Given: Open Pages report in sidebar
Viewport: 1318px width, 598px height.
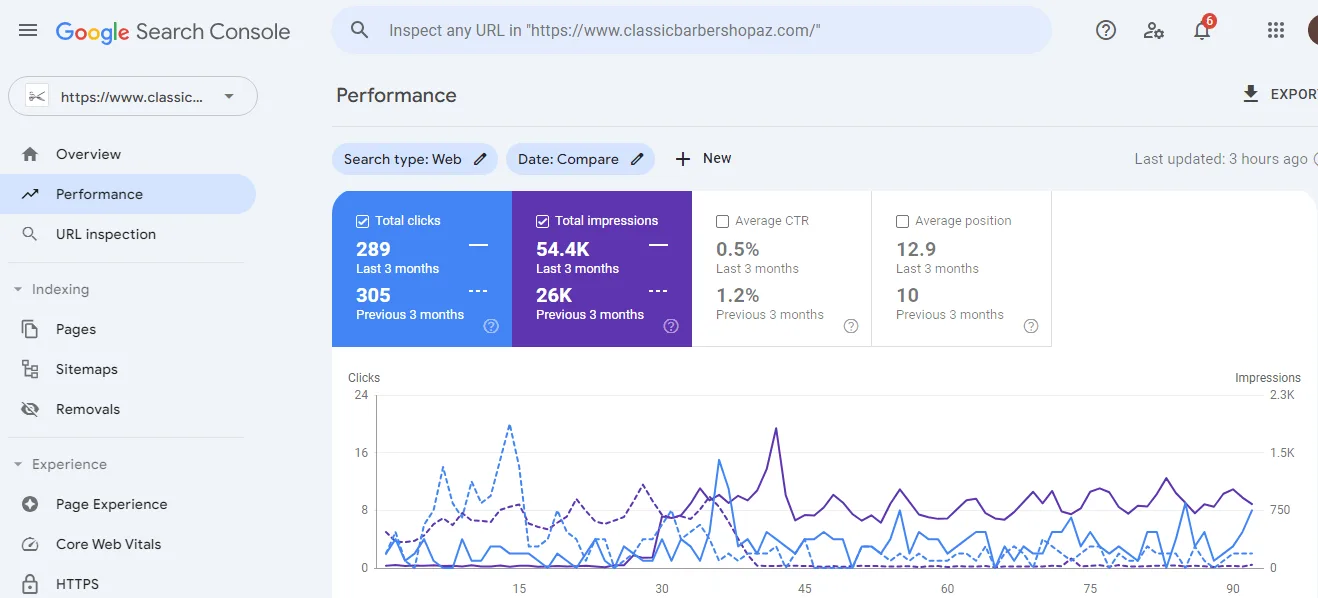Looking at the screenshot, I should (x=128, y=329).
